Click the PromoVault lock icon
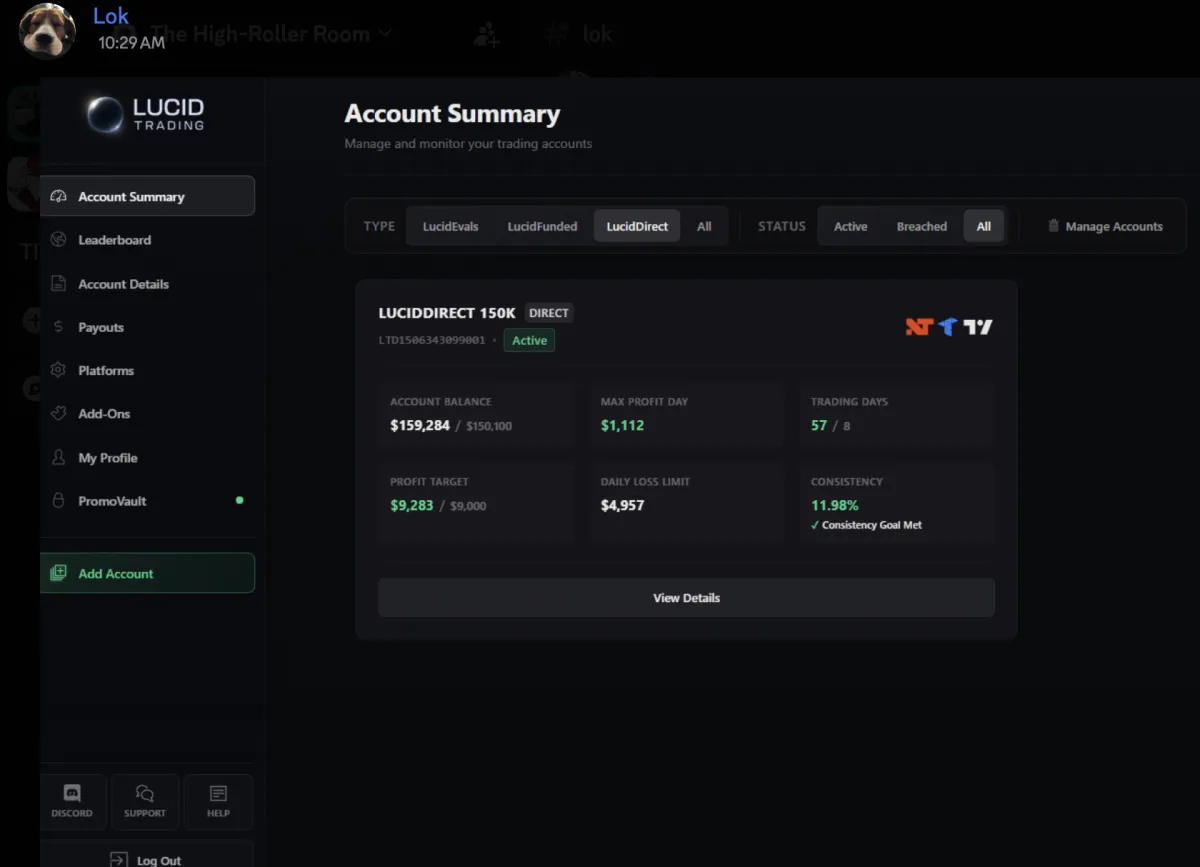1200x867 pixels. coord(58,501)
